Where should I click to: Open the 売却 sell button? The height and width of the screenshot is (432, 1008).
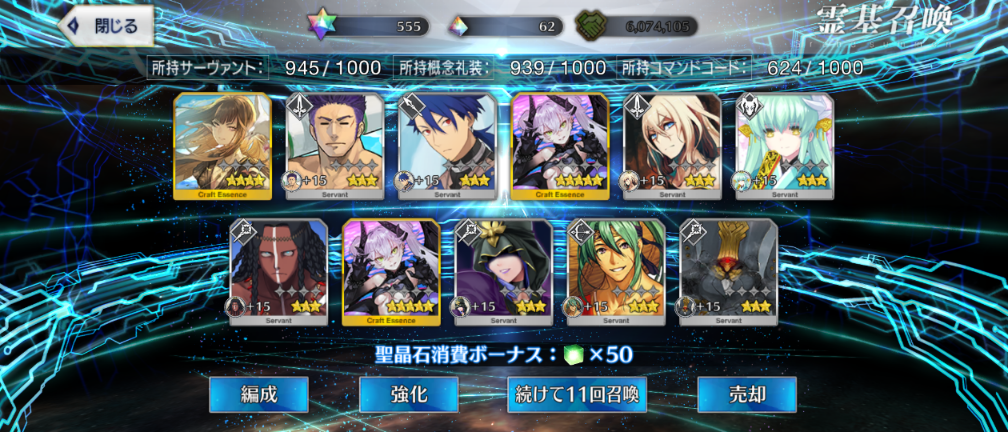click(747, 395)
